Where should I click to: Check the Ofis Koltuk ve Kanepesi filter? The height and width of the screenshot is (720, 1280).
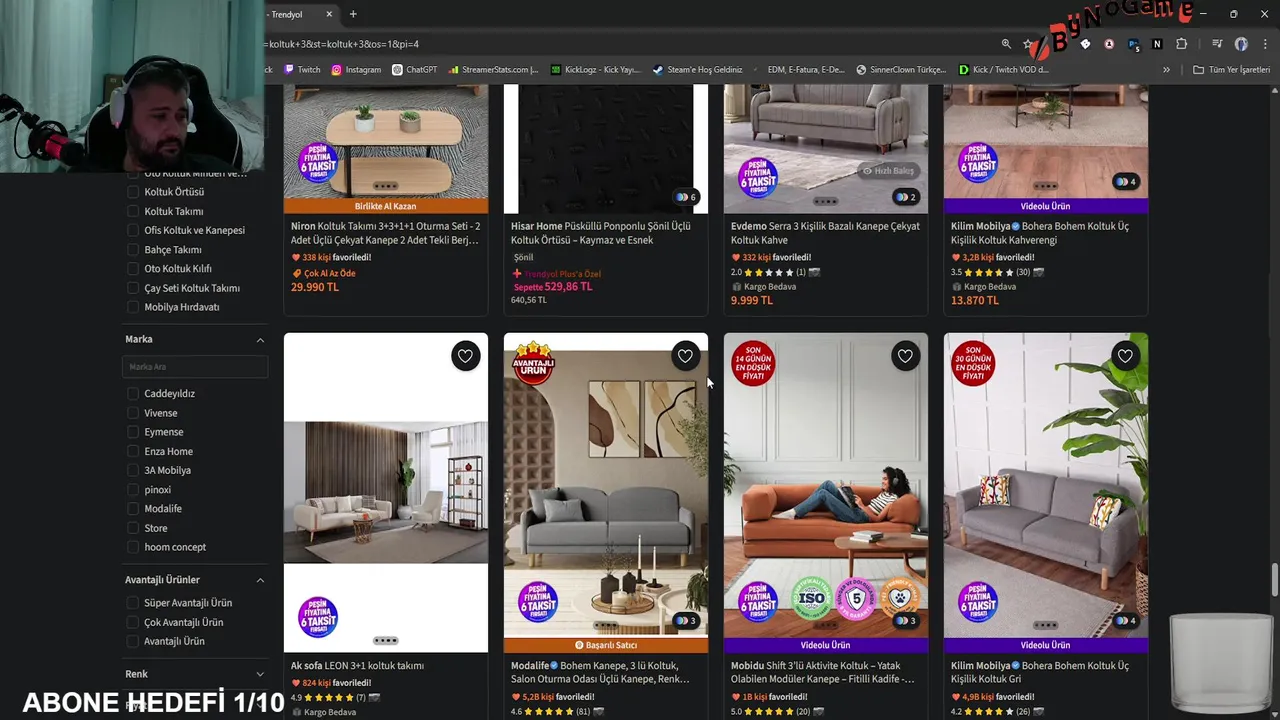click(x=132, y=230)
